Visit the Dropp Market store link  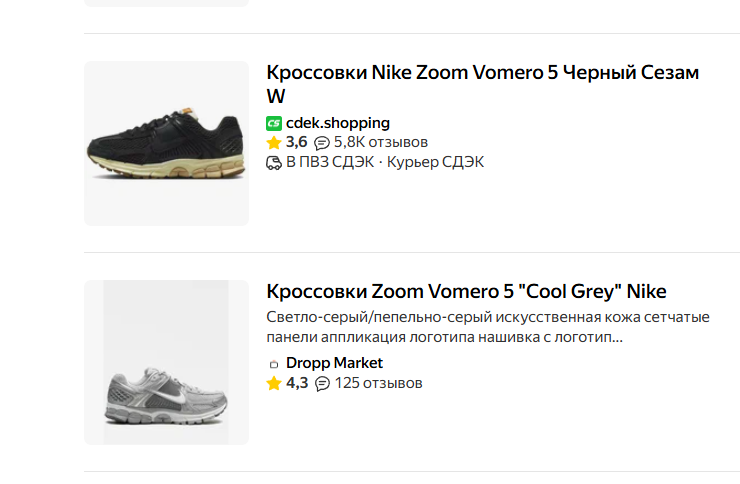[334, 363]
